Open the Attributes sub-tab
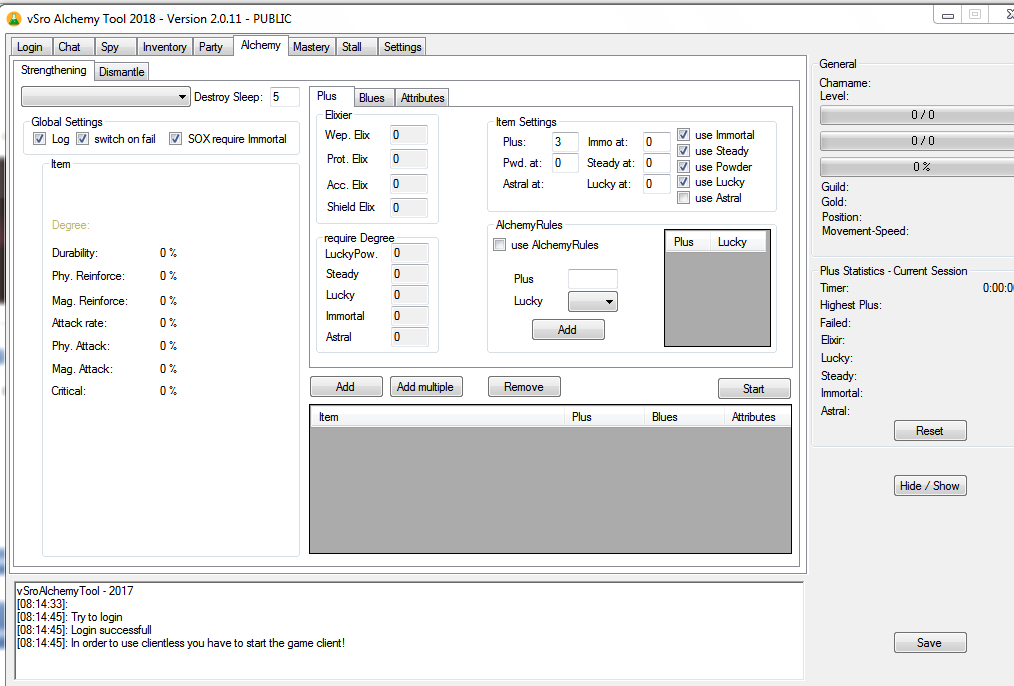The height and width of the screenshot is (686, 1014). pyautogui.click(x=422, y=98)
